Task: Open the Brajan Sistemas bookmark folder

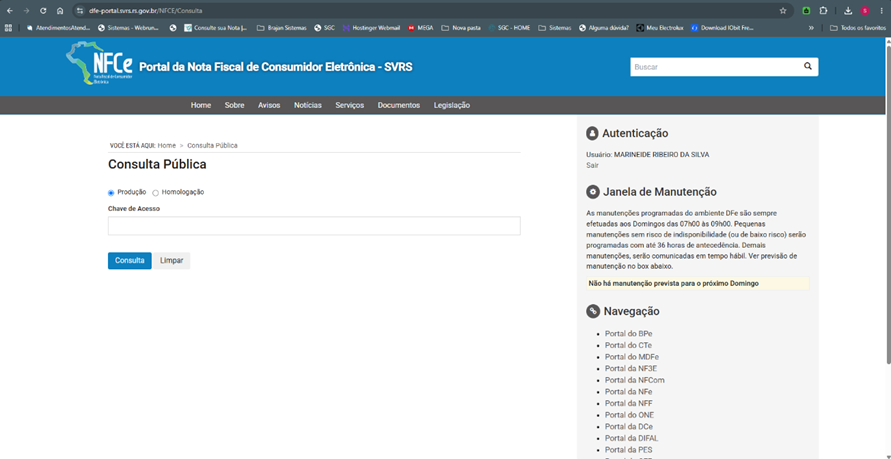Action: click(281, 27)
